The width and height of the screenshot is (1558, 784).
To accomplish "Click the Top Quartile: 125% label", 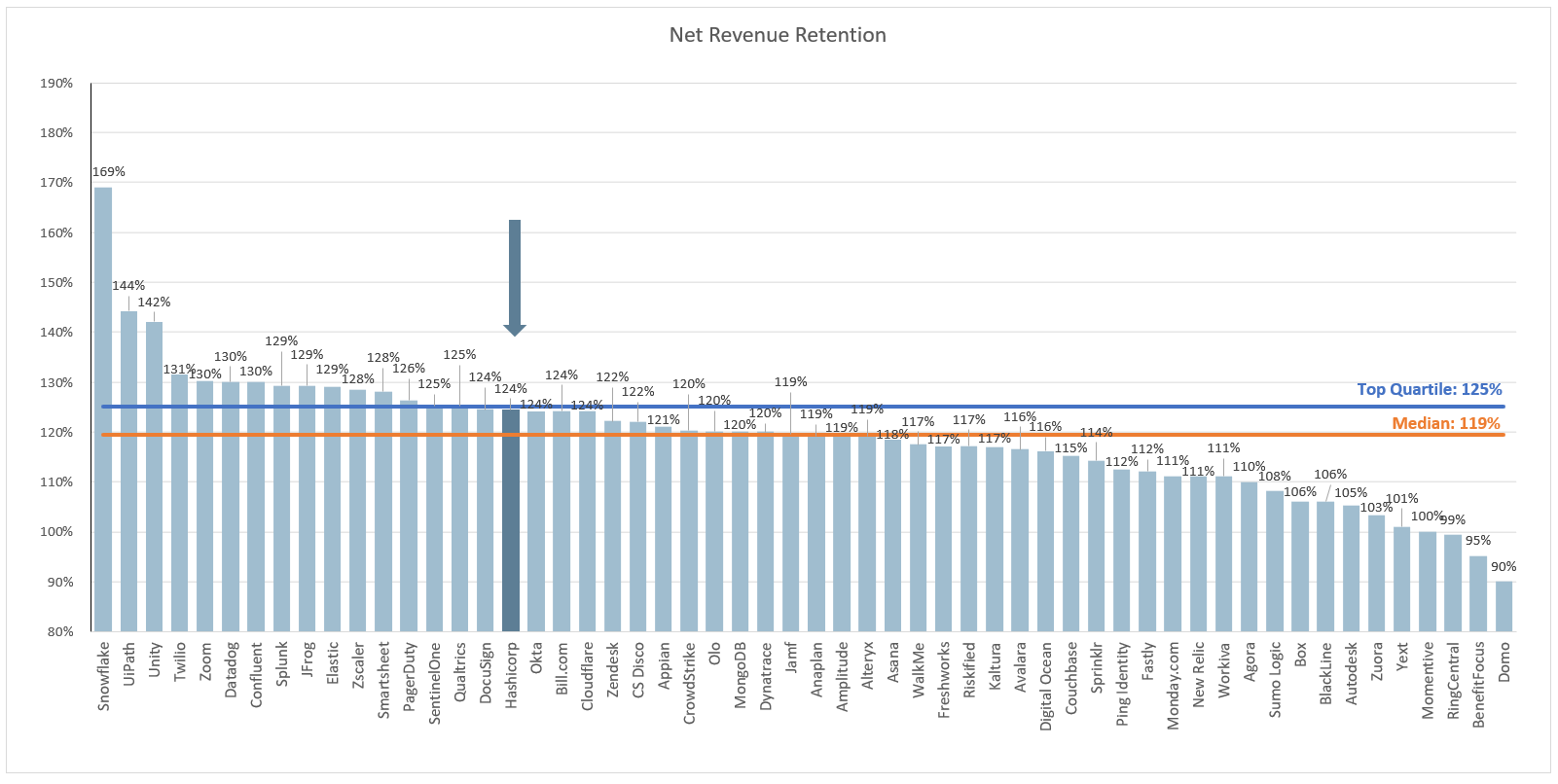I will [1430, 389].
